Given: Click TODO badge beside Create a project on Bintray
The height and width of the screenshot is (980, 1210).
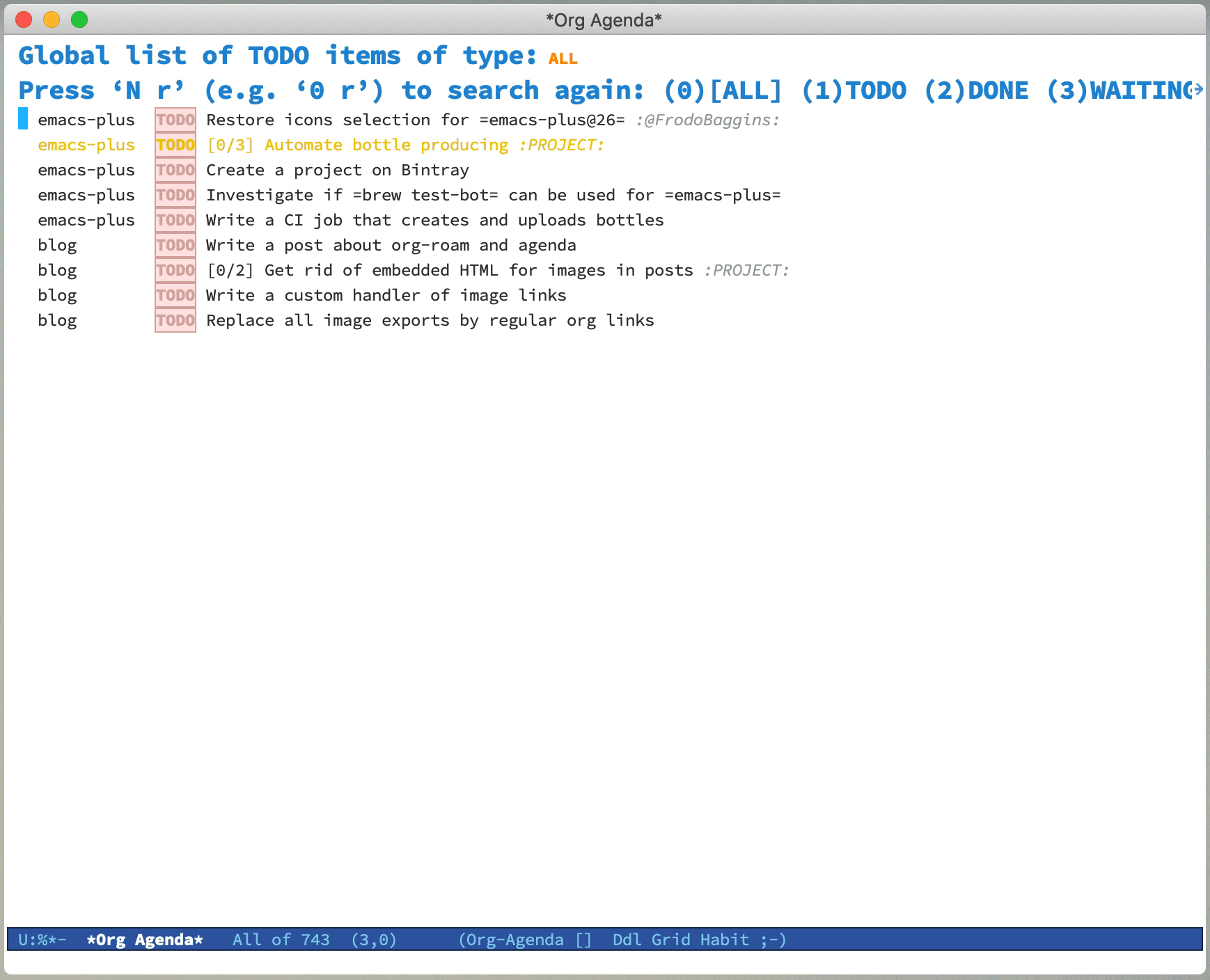Looking at the screenshot, I should coord(175,171).
